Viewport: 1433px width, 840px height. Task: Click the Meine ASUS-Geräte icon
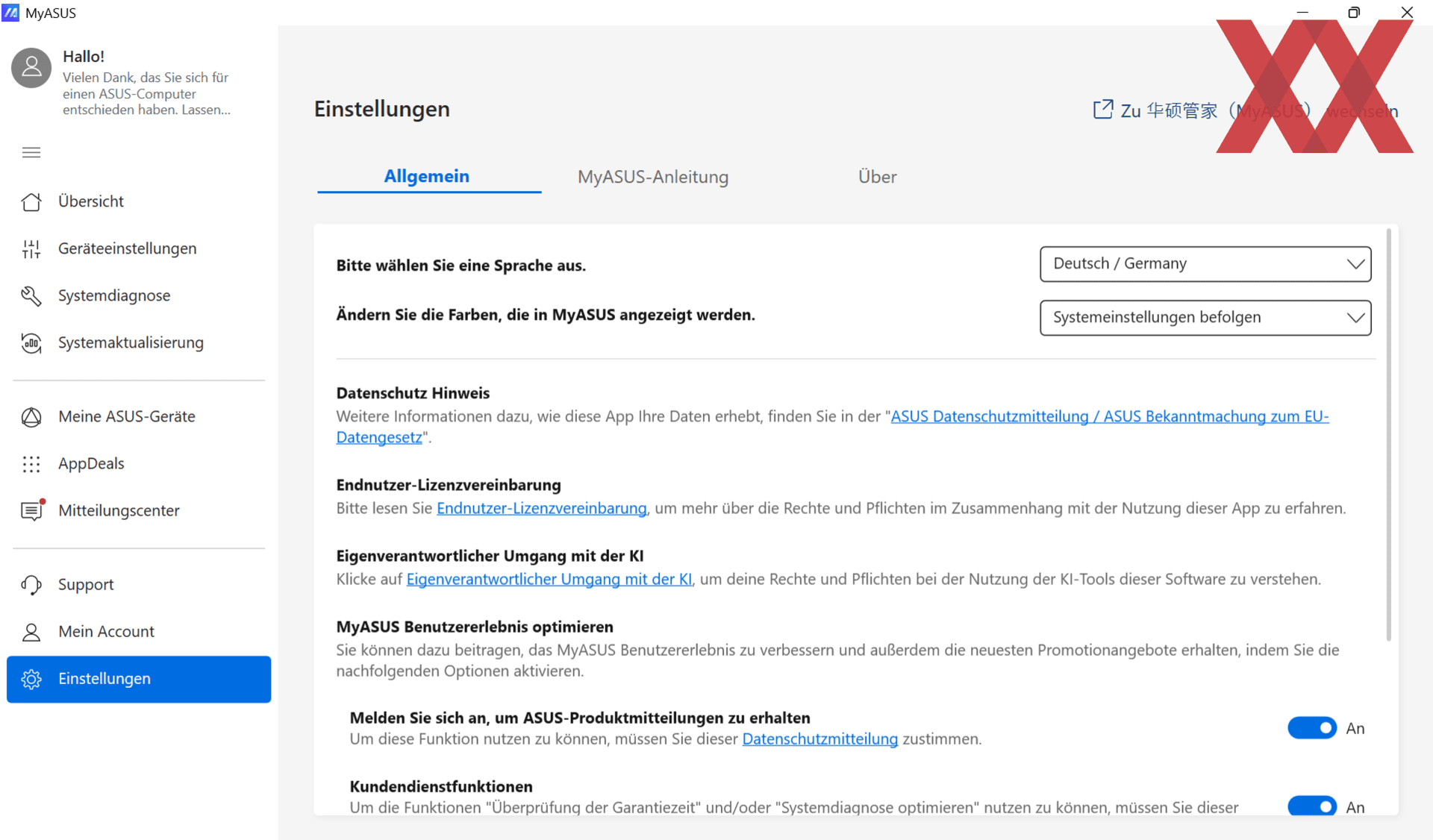(31, 417)
